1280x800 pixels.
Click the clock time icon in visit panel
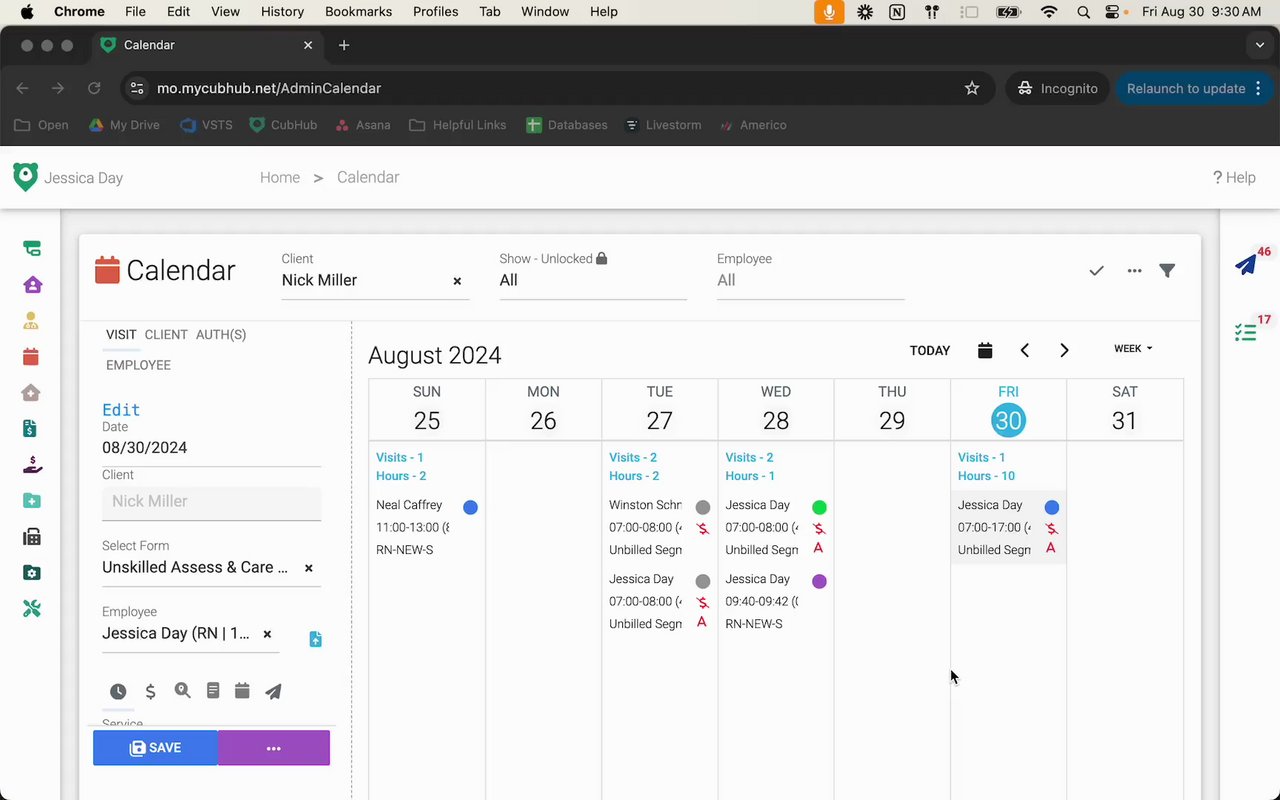pyautogui.click(x=118, y=691)
